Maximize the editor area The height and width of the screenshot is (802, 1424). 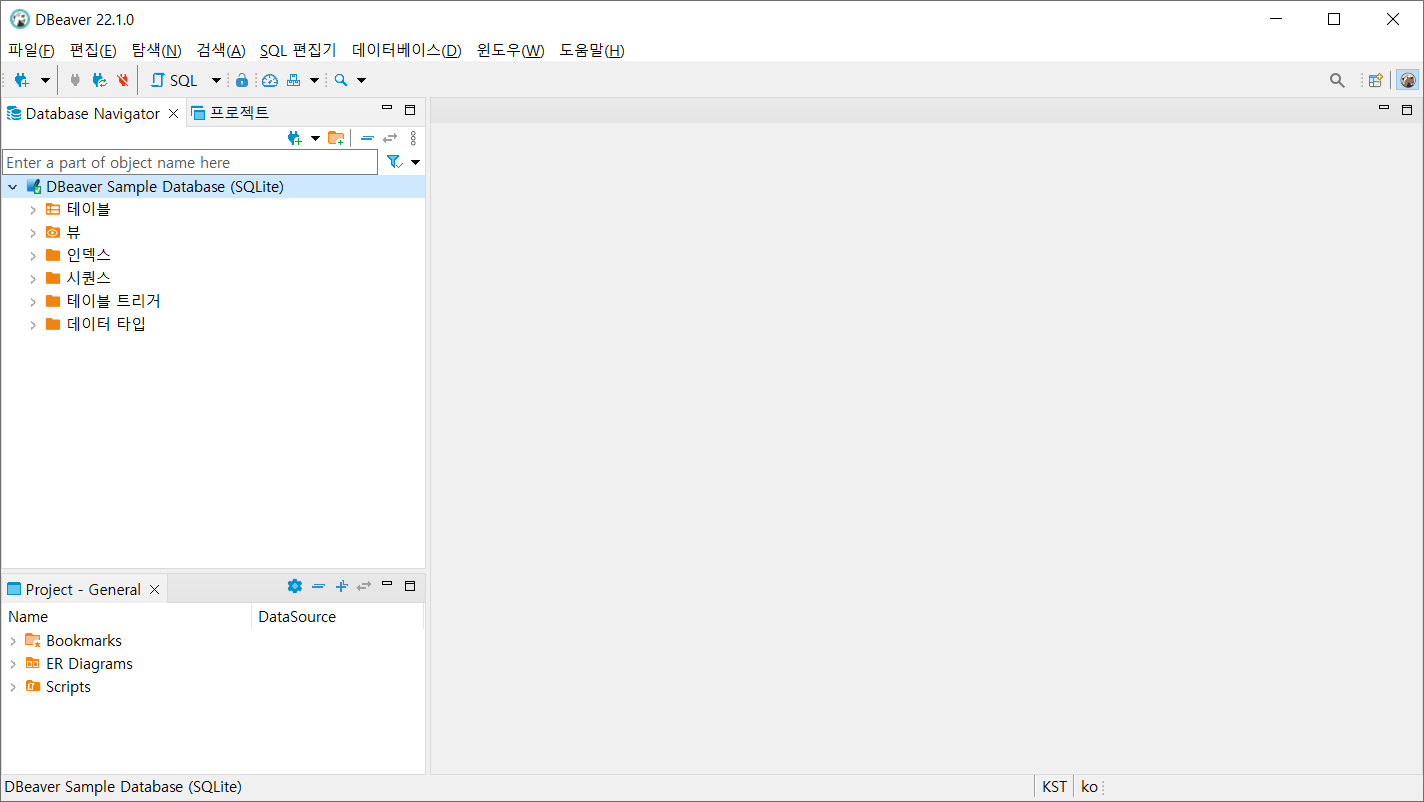tap(1407, 109)
